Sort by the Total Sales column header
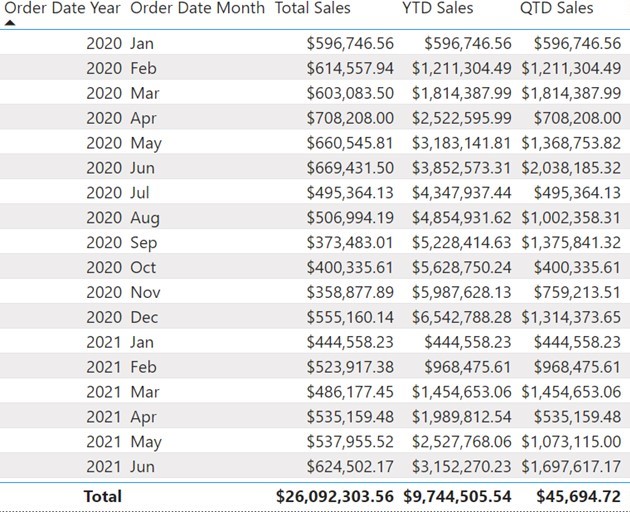 pos(313,8)
